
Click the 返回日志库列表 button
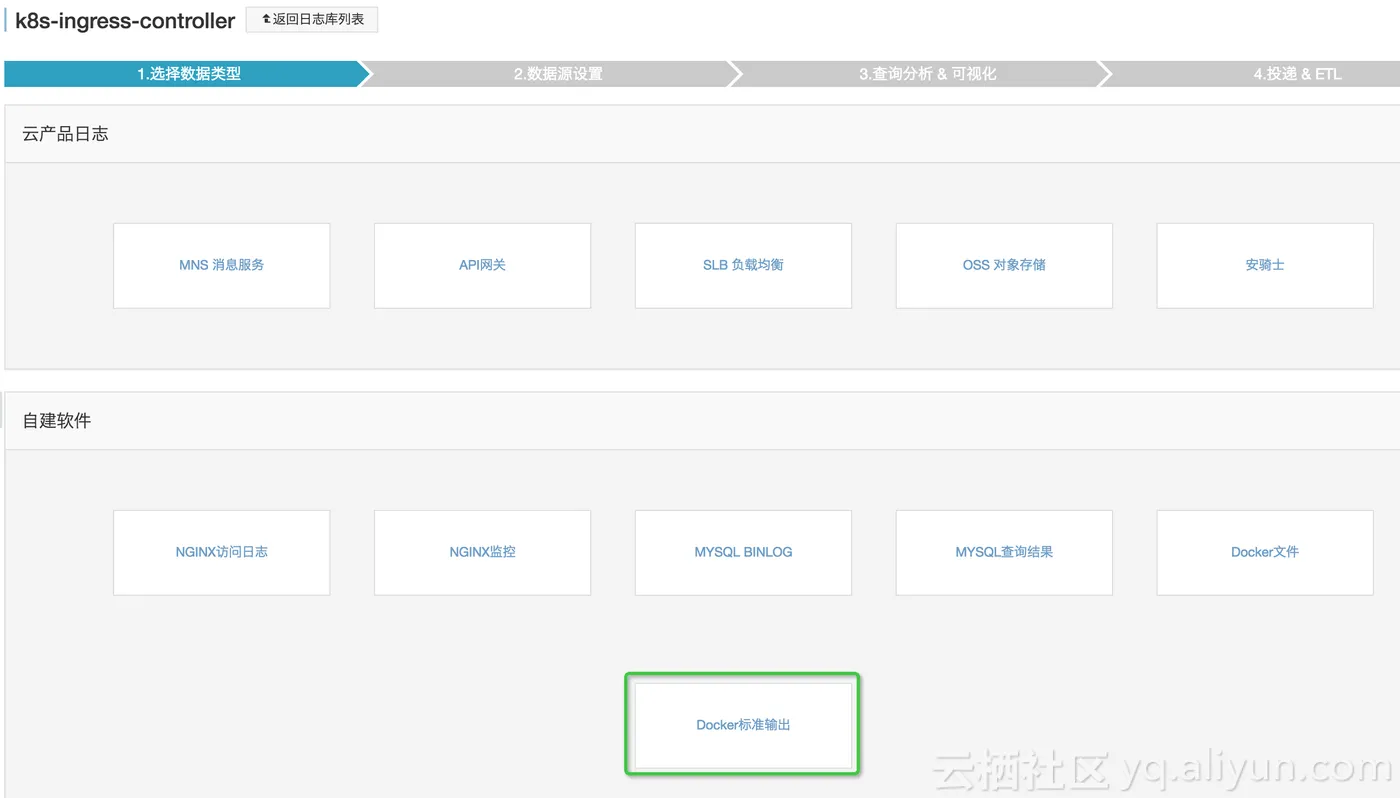click(312, 19)
